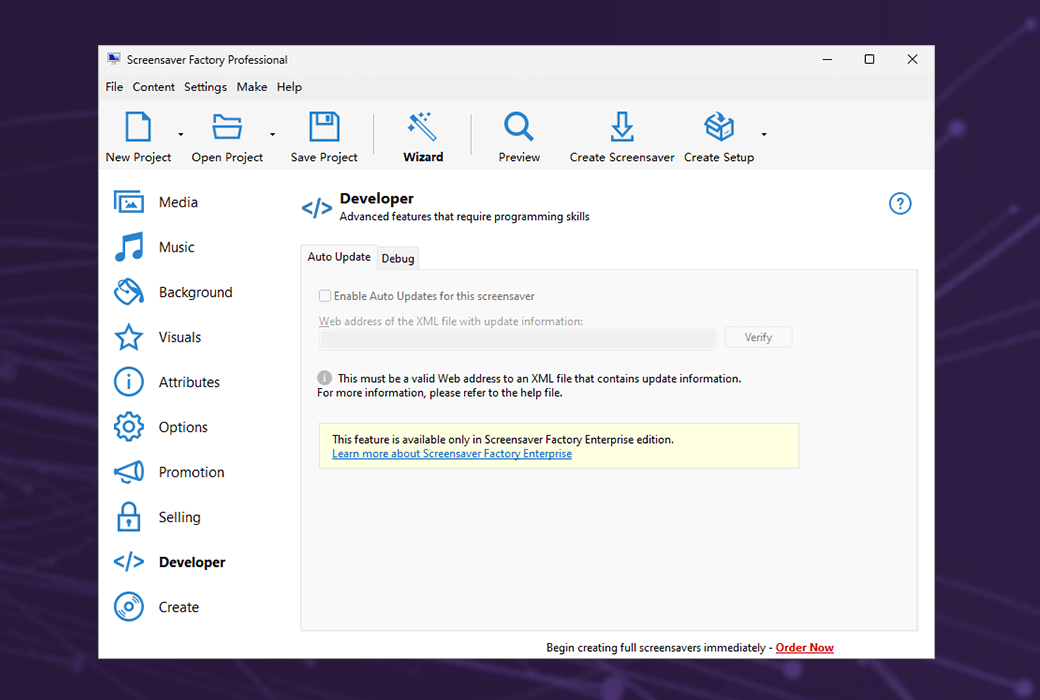Click the Create Screensaver download icon
1040x700 pixels.
coord(621,126)
